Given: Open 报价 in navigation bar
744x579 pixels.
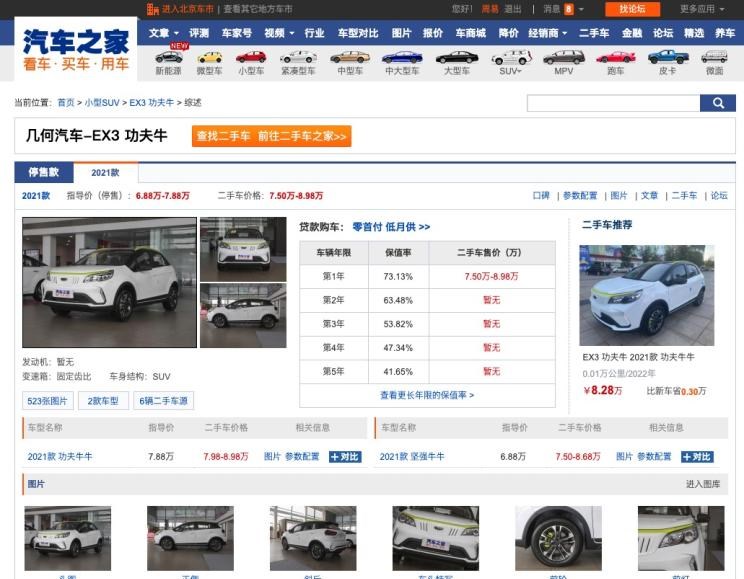Looking at the screenshot, I should click(433, 33).
